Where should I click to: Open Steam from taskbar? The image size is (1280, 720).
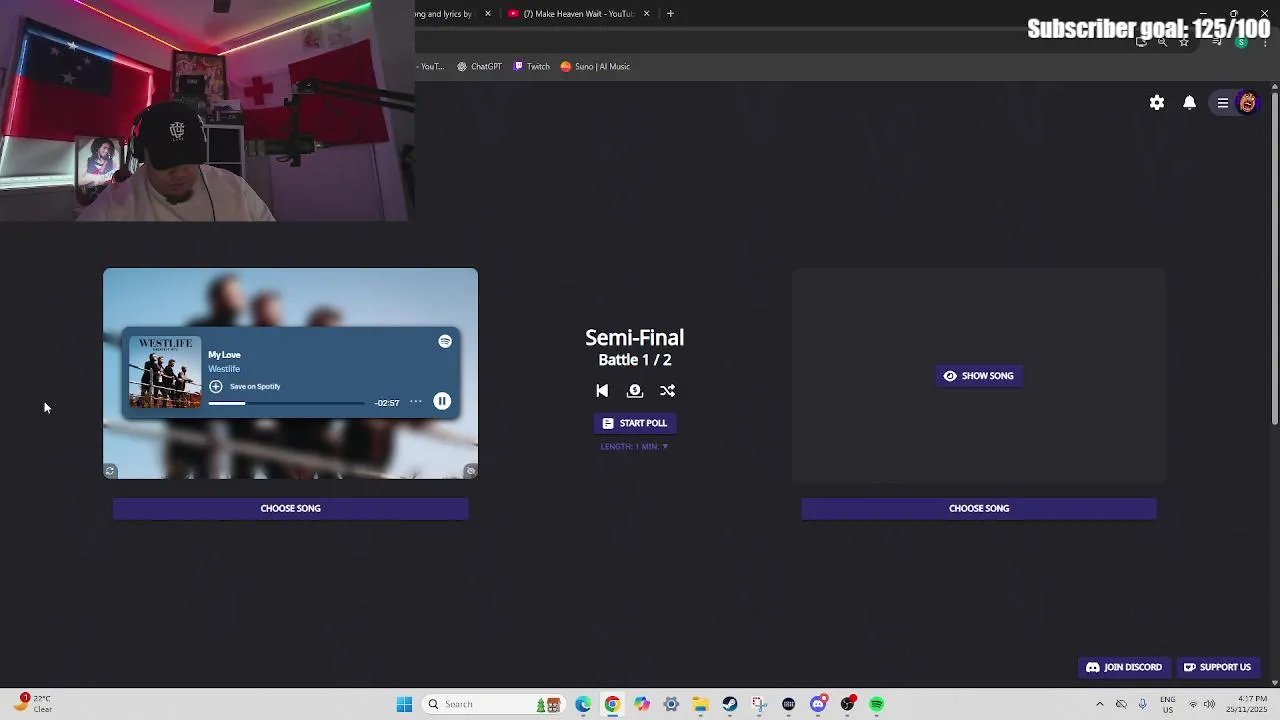[730, 704]
